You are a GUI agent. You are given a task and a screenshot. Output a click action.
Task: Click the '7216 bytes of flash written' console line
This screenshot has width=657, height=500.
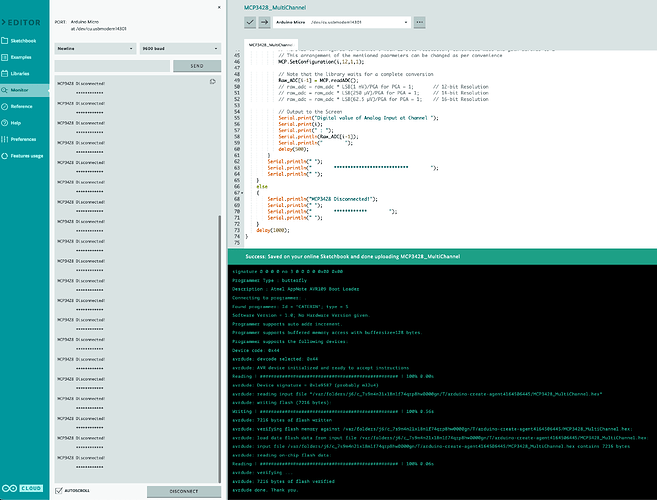[x=282, y=420]
